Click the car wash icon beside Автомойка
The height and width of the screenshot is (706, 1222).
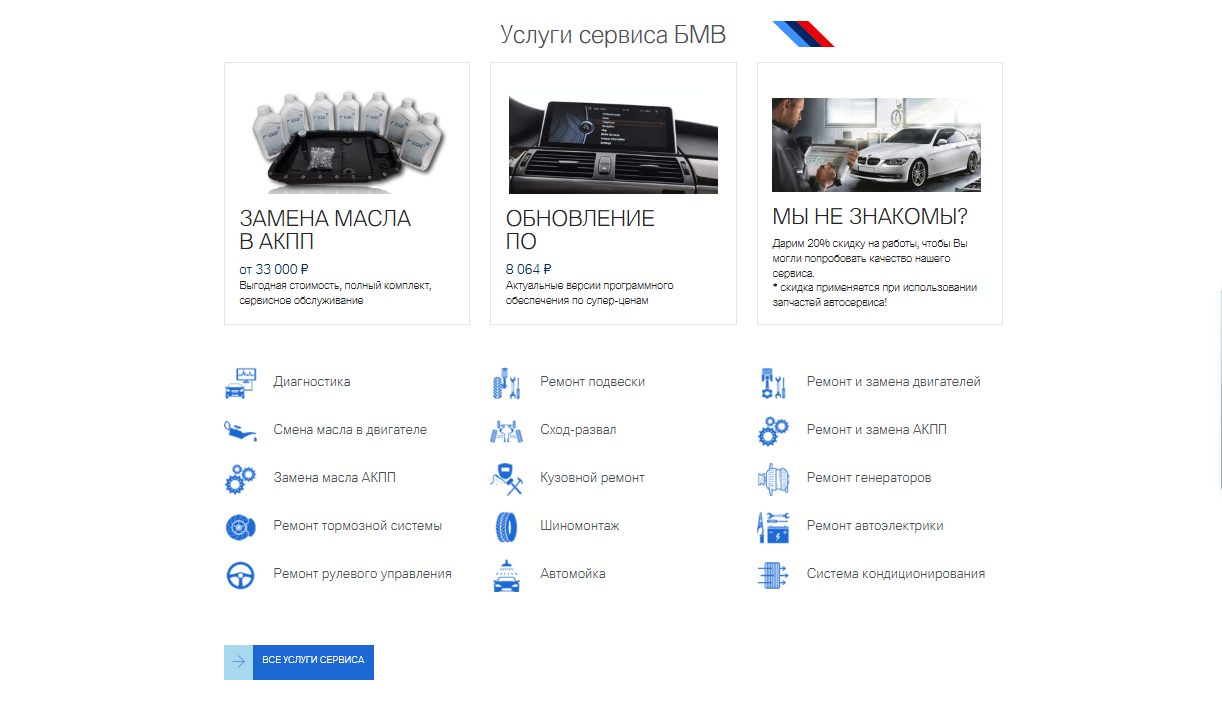coord(507,574)
